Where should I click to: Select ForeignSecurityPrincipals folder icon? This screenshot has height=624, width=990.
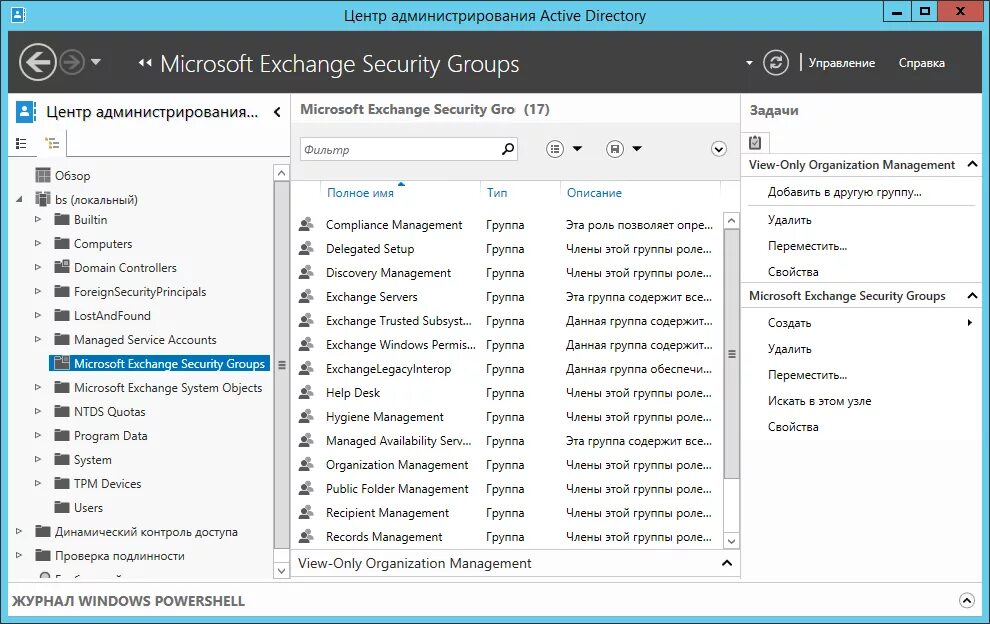[62, 291]
